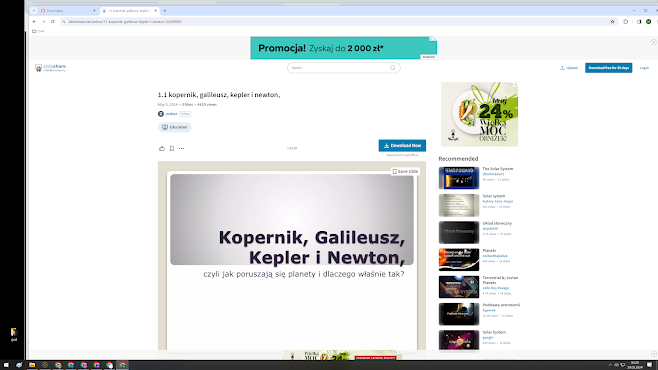The height and width of the screenshot is (370, 658).
Task: Close the Post Edytuj tab
Action: (94, 10)
